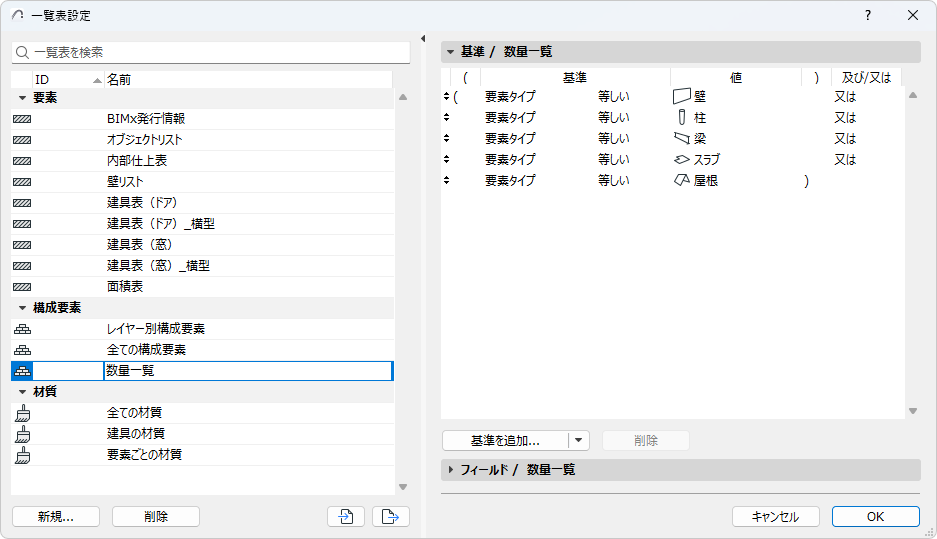The image size is (937, 539).
Task: Confirm with the OK button
Action: pos(875,516)
